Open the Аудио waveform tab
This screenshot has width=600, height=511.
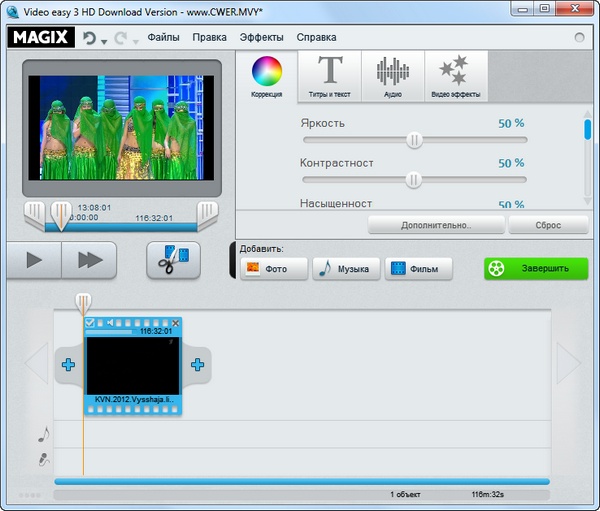pyautogui.click(x=393, y=77)
